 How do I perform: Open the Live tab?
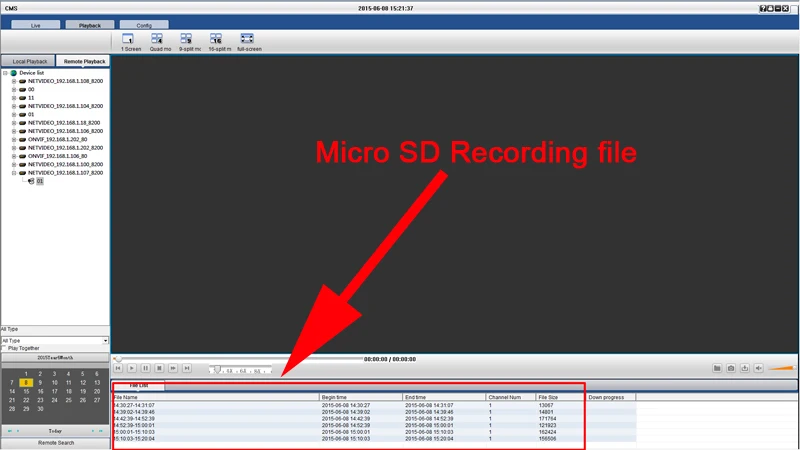(36, 25)
